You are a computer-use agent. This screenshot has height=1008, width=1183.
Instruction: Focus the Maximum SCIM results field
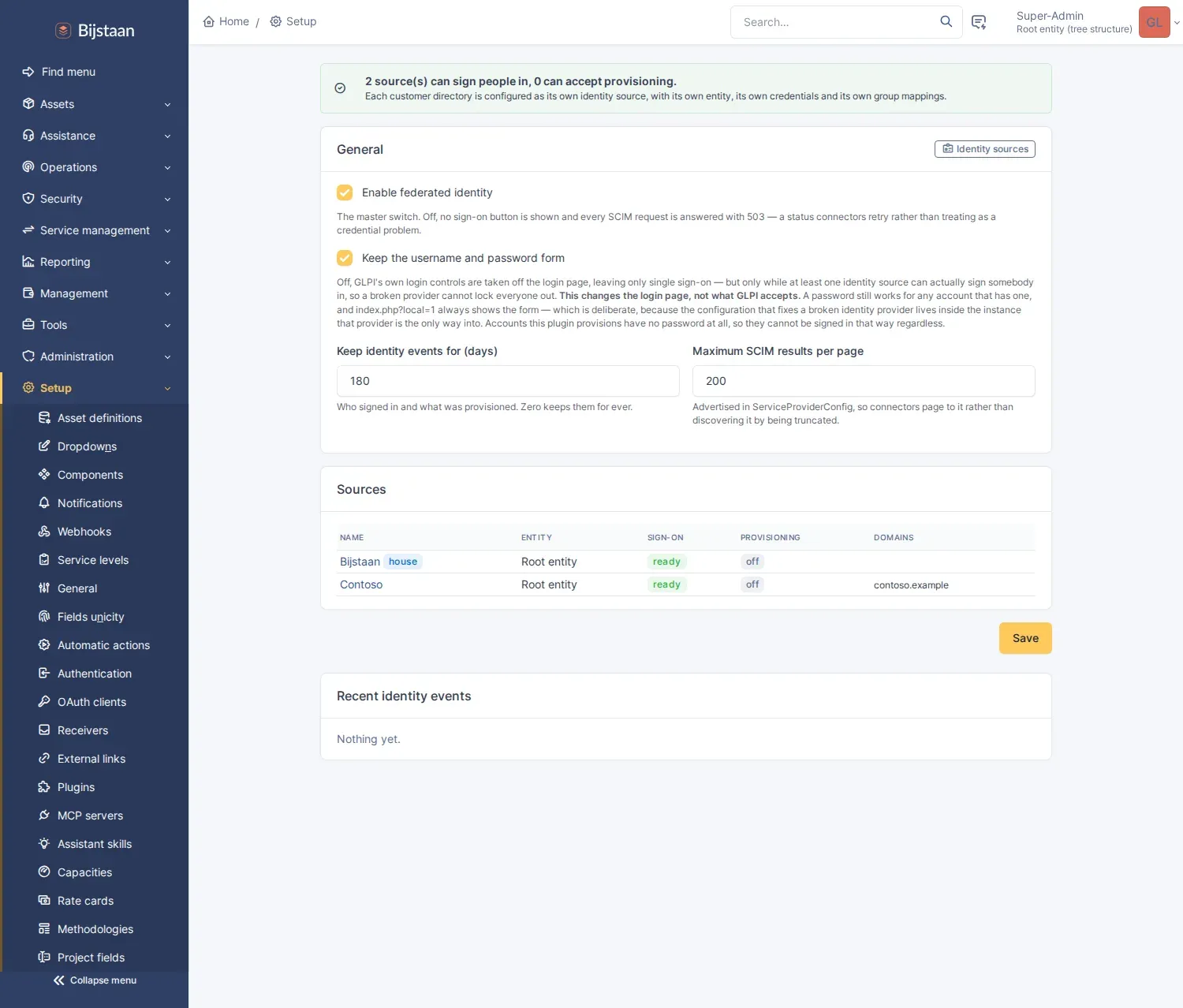864,381
